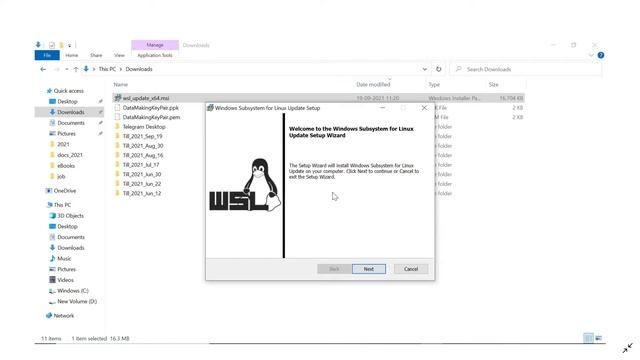This screenshot has height=360, width=640.
Task: Cancel the WSL Update Setup wizard
Action: 411,269
